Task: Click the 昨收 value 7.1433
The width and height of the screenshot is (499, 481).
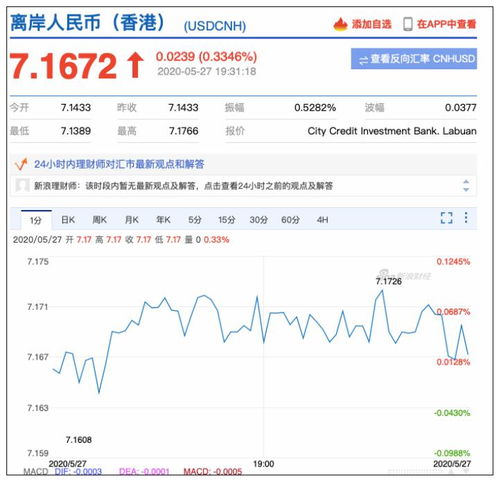Action: point(183,108)
